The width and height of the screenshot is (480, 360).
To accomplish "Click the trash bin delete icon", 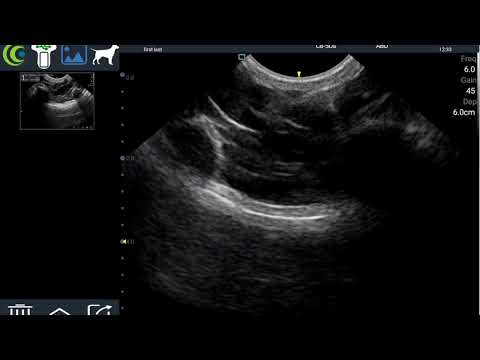I will (20, 309).
